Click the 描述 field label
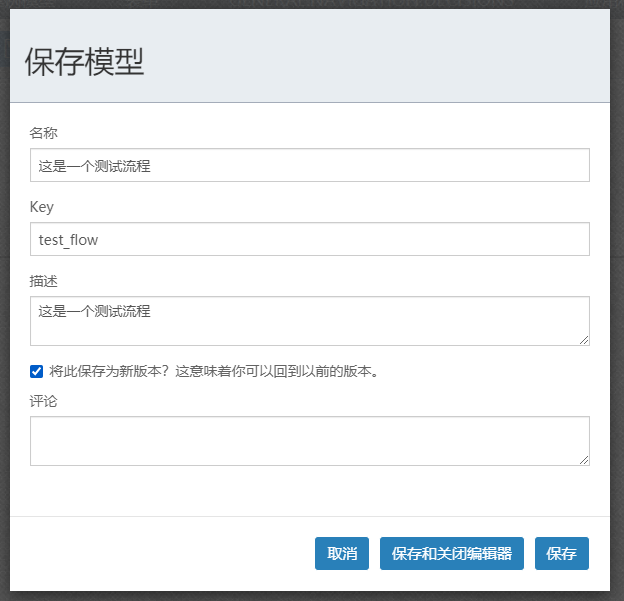This screenshot has height=601, width=624. pyautogui.click(x=44, y=281)
